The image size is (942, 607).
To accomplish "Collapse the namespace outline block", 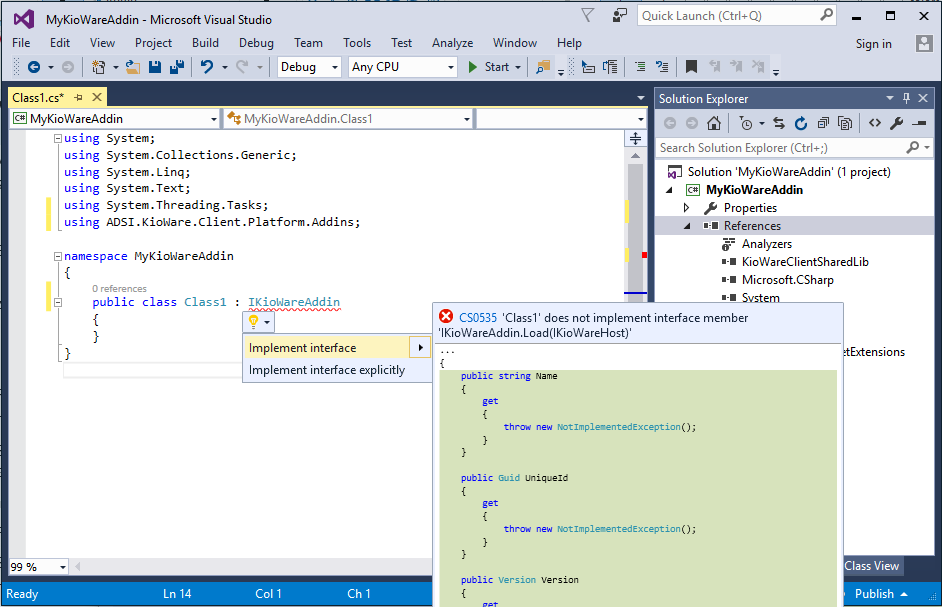I will (x=58, y=256).
